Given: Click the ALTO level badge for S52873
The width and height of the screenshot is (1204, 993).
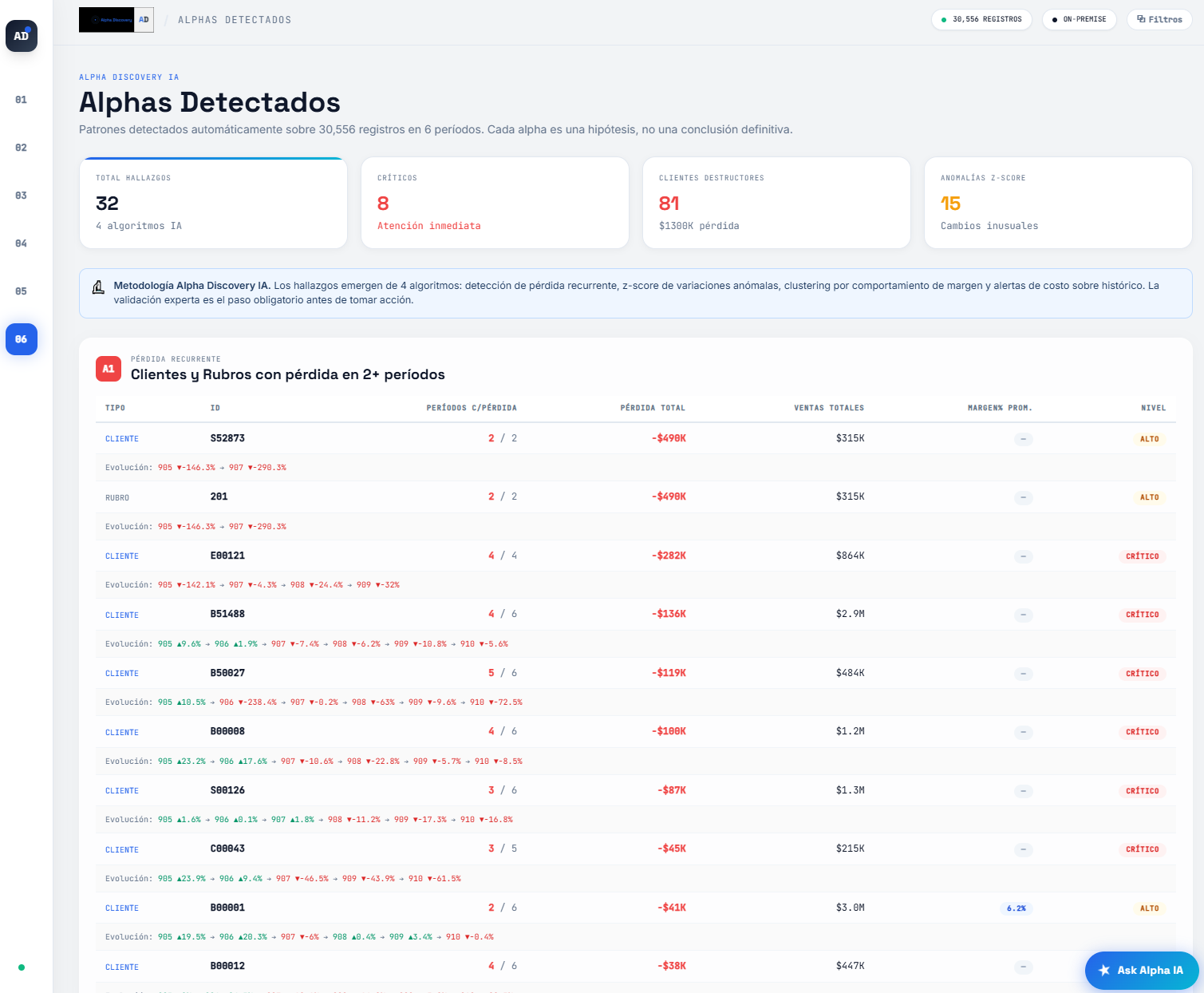Looking at the screenshot, I should 1149,438.
